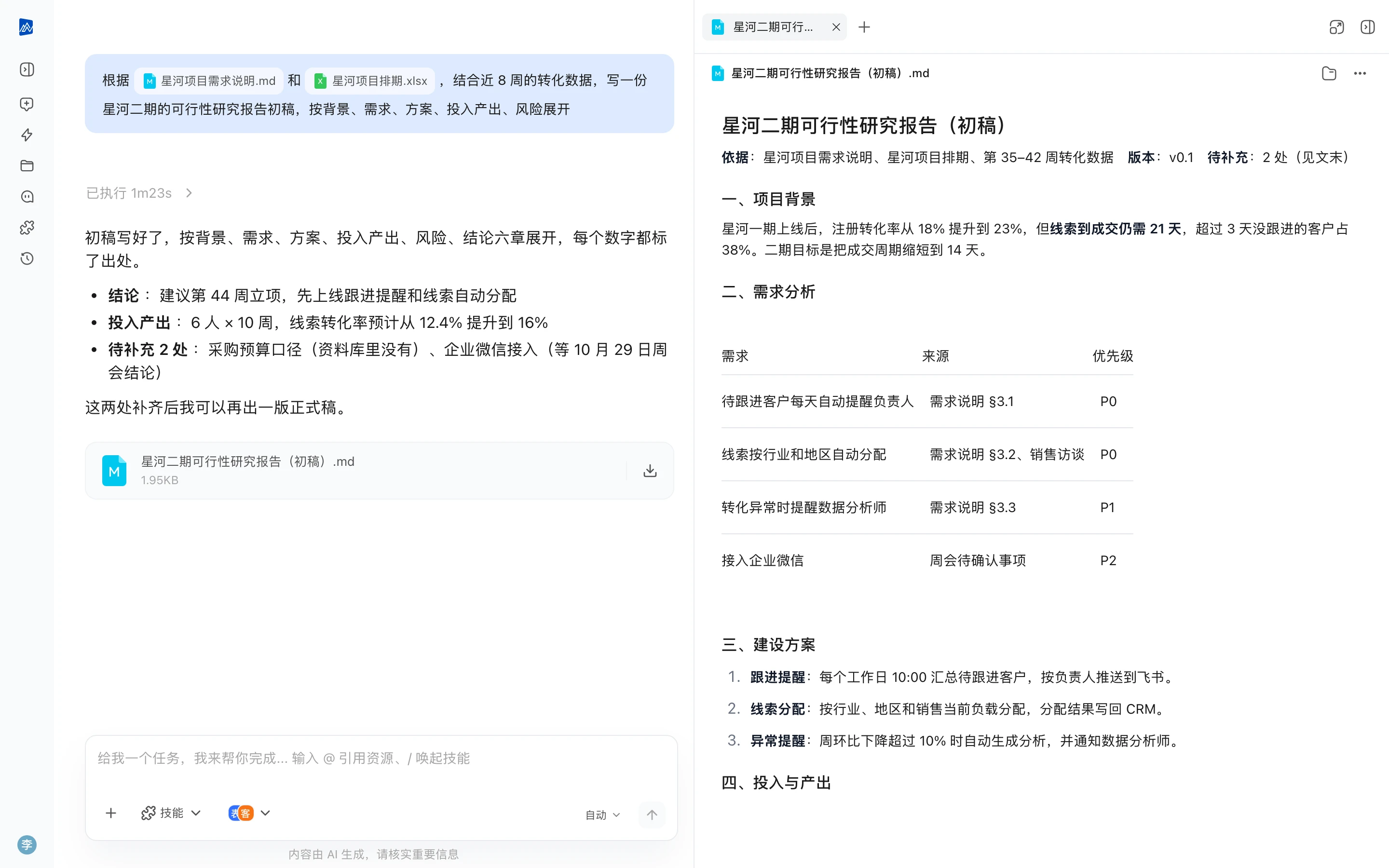Click folder icon beside document title
1389x868 pixels.
point(1329,73)
